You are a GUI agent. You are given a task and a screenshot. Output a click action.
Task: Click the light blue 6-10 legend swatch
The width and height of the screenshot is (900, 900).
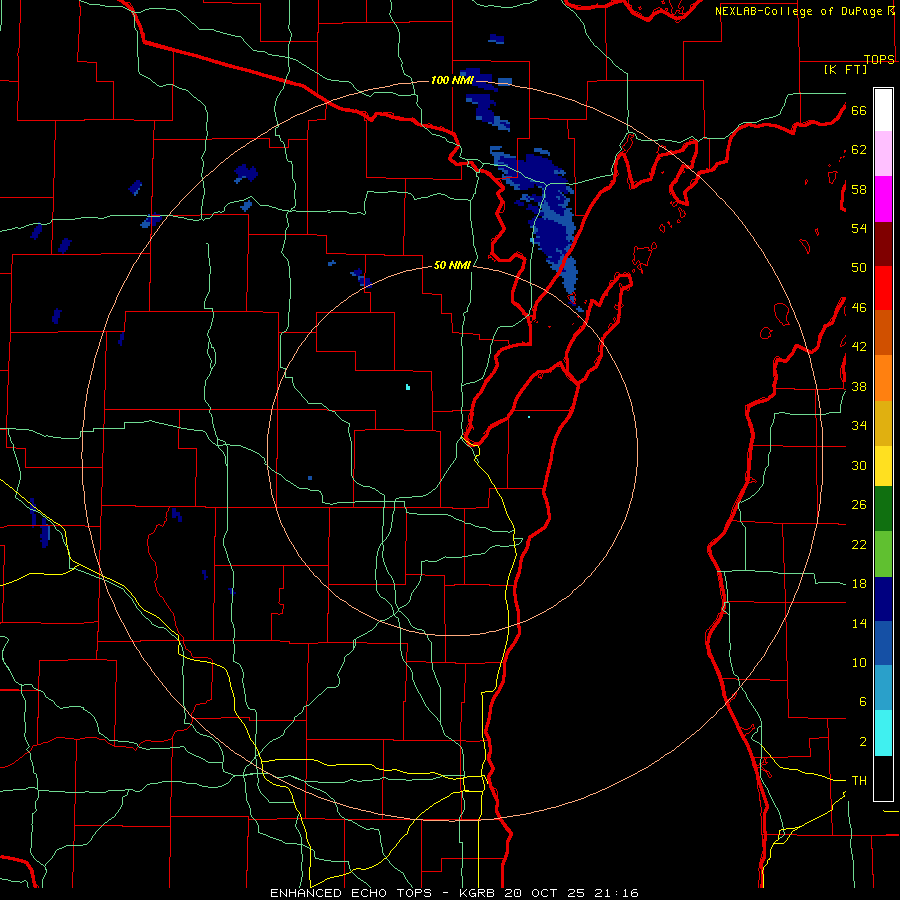coord(883,688)
